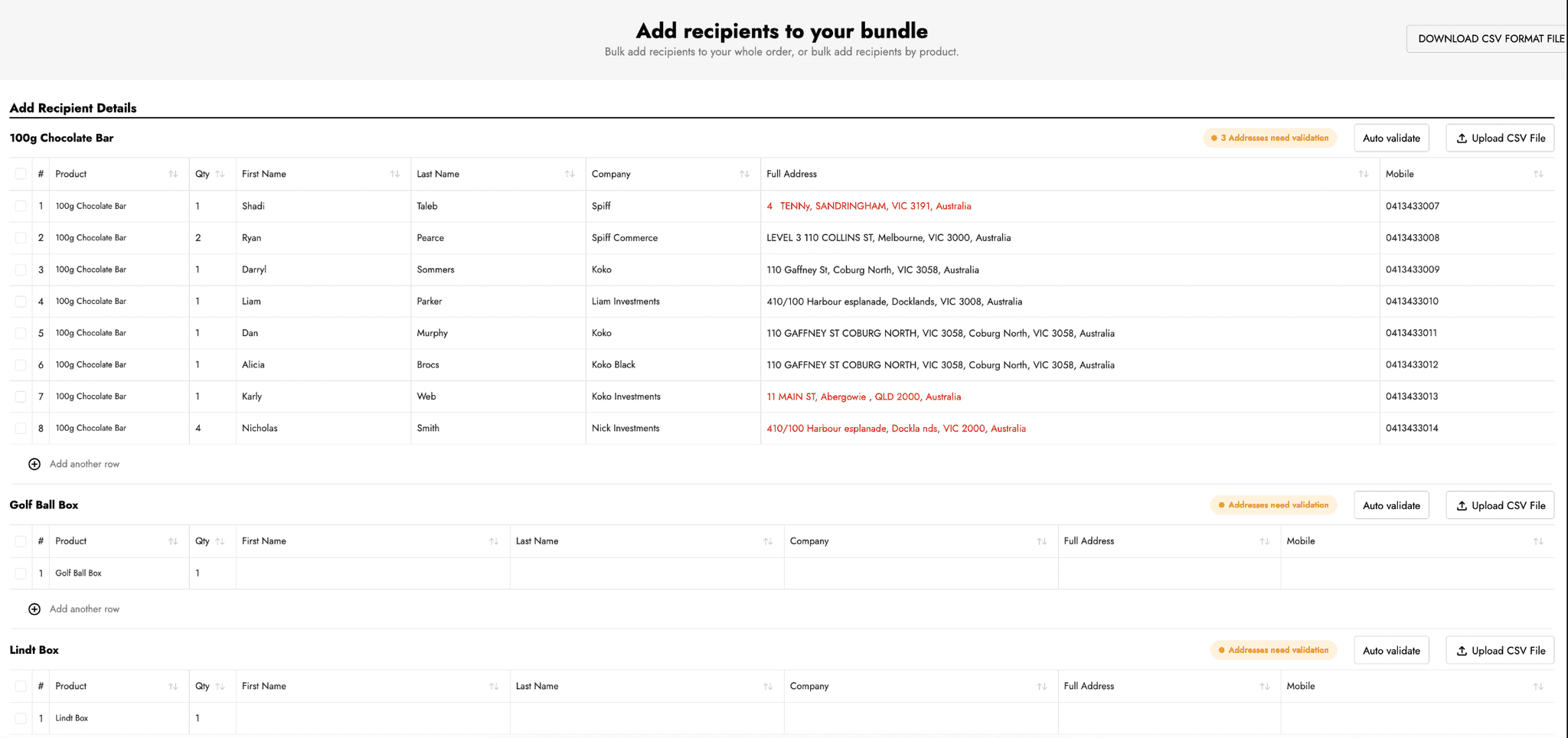Edit the invalid Abergowie QLD address cell

click(x=863, y=397)
